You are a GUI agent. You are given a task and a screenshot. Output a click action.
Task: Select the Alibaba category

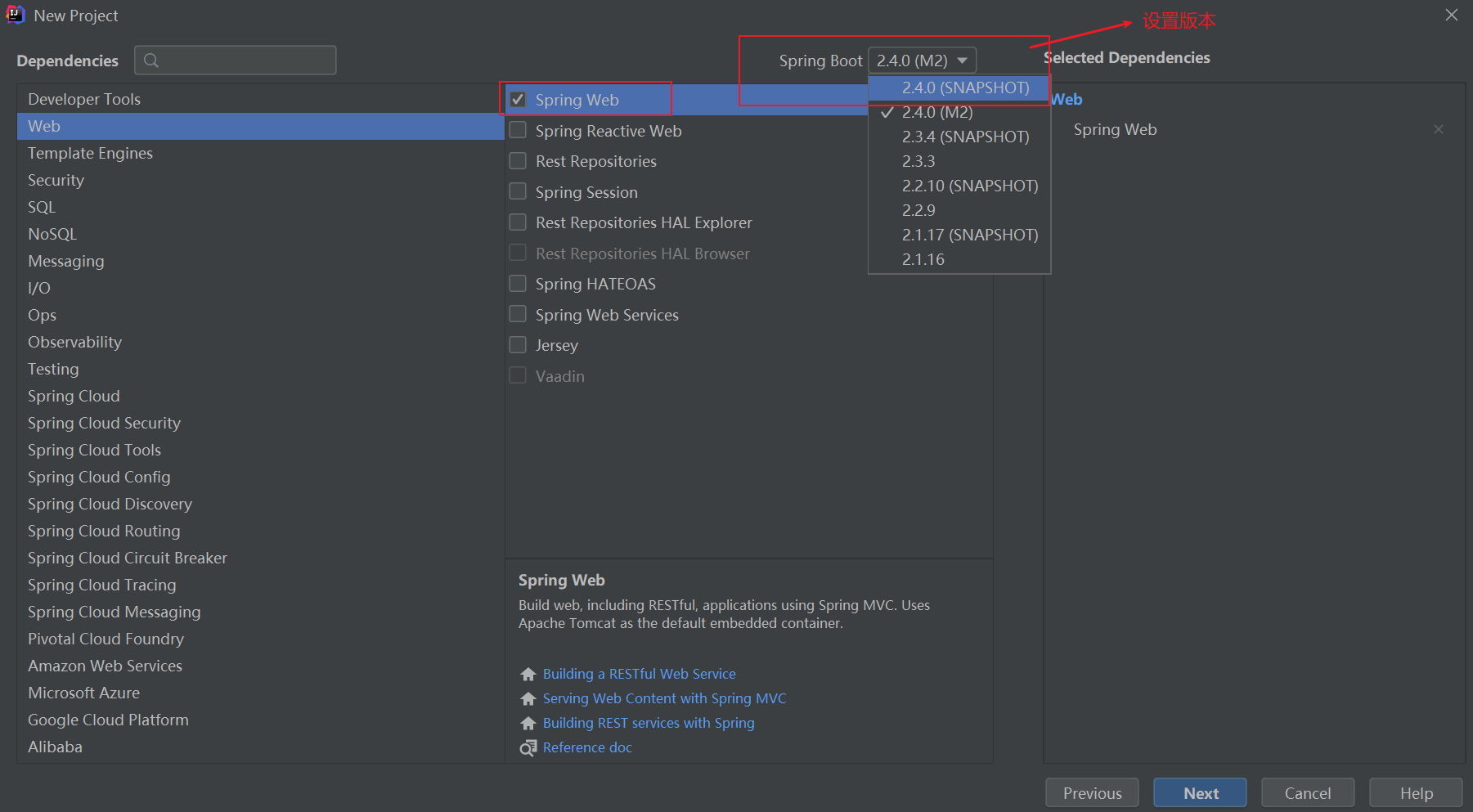pyautogui.click(x=260, y=747)
